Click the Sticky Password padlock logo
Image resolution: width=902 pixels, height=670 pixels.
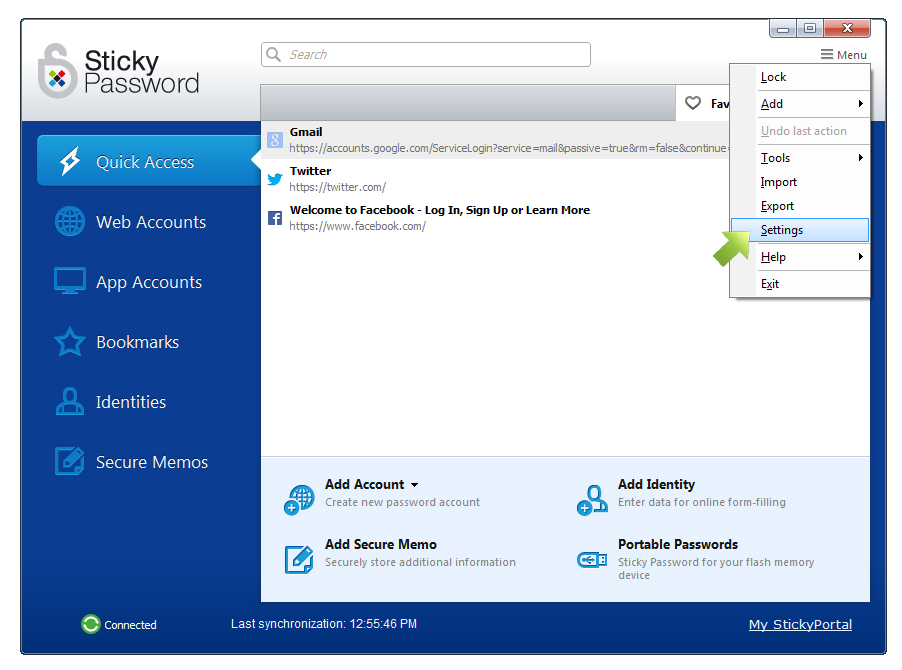(57, 71)
